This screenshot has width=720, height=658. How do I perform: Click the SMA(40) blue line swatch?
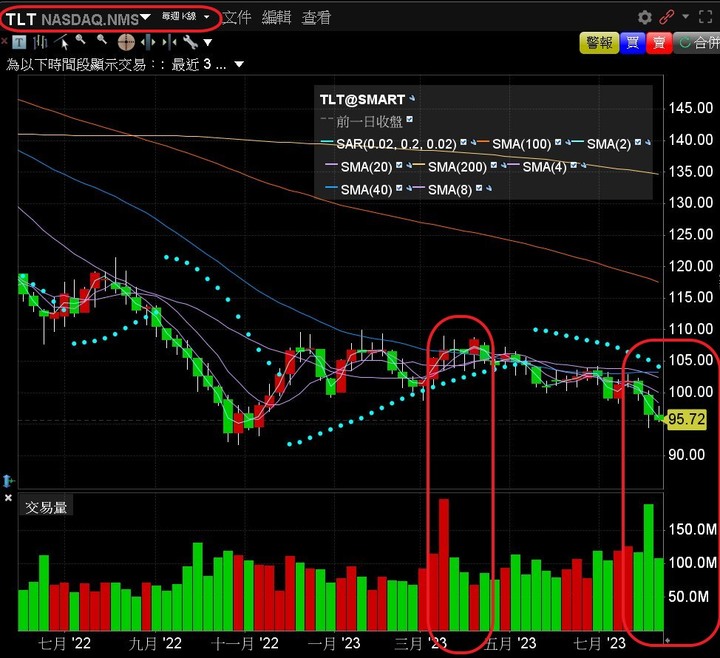click(x=331, y=187)
